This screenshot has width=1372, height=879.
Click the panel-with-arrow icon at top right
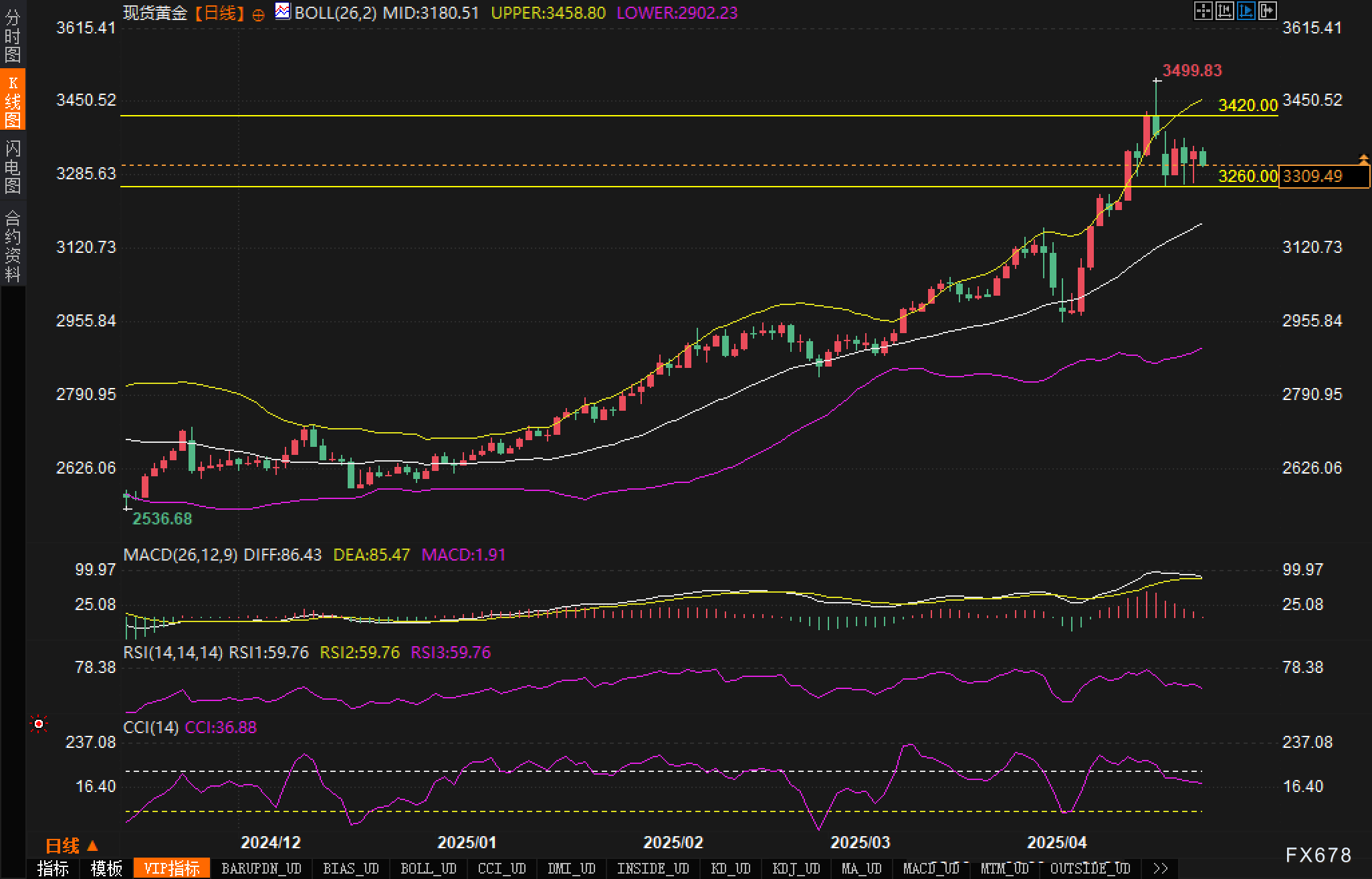coord(1267,11)
